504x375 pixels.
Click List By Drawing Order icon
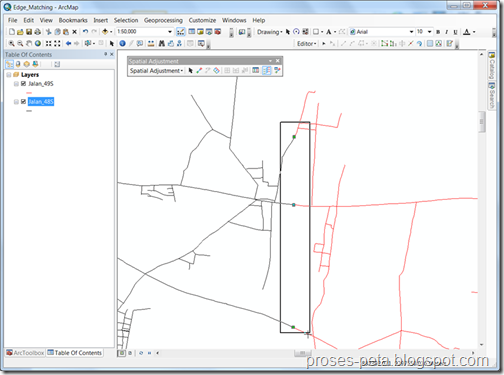(x=9, y=64)
